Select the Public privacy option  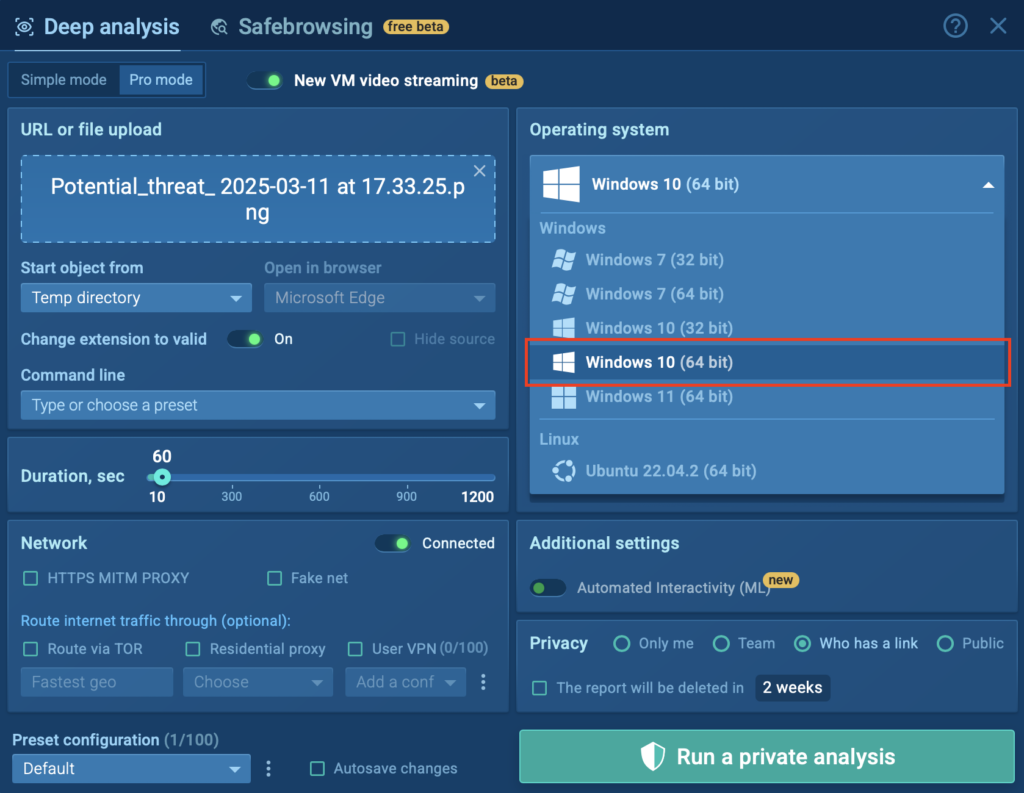click(x=945, y=644)
